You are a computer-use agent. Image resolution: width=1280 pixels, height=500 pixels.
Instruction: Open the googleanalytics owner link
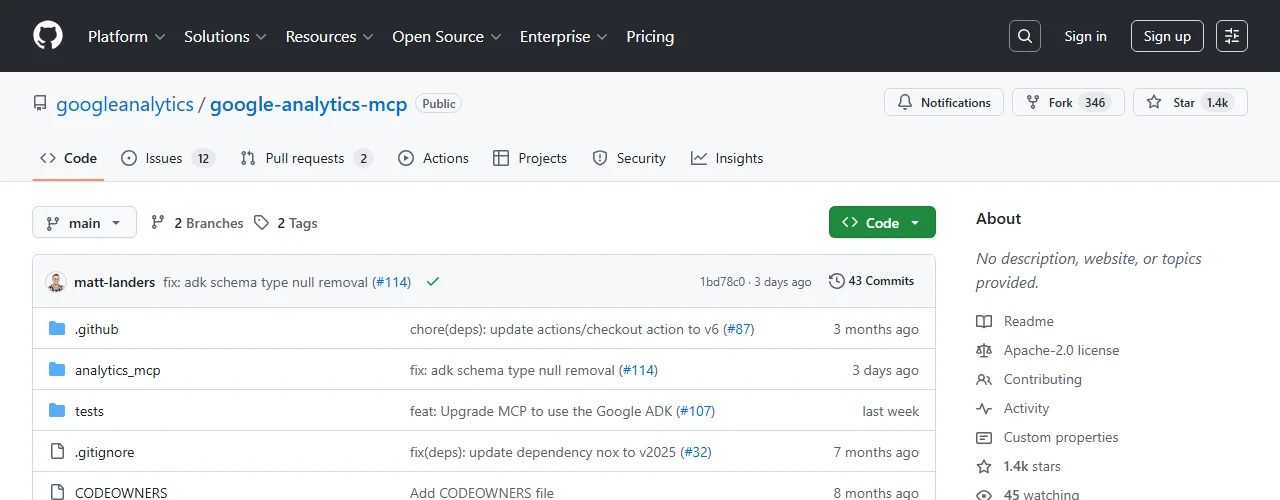(125, 103)
